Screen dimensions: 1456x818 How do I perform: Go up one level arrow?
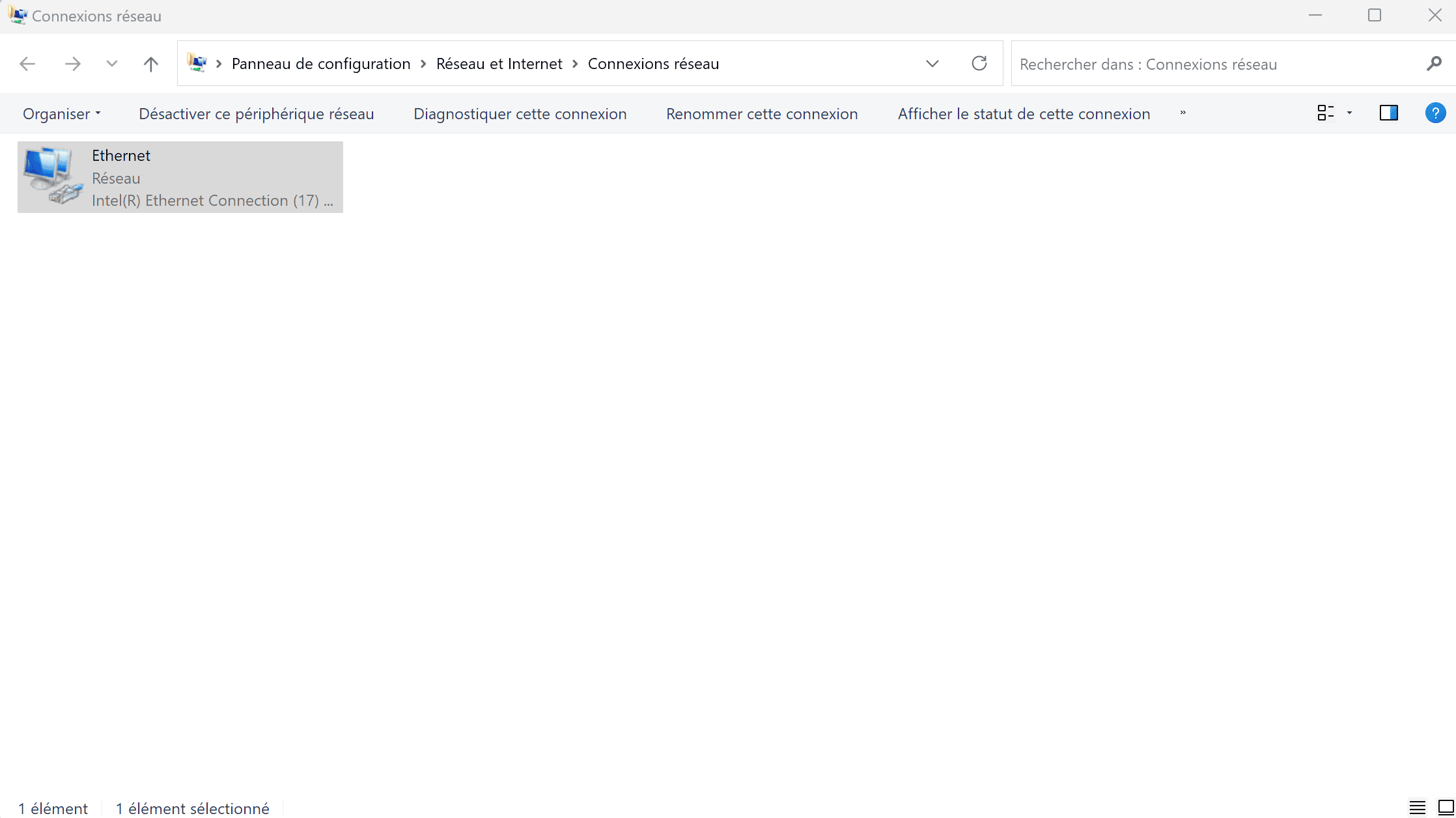click(150, 64)
